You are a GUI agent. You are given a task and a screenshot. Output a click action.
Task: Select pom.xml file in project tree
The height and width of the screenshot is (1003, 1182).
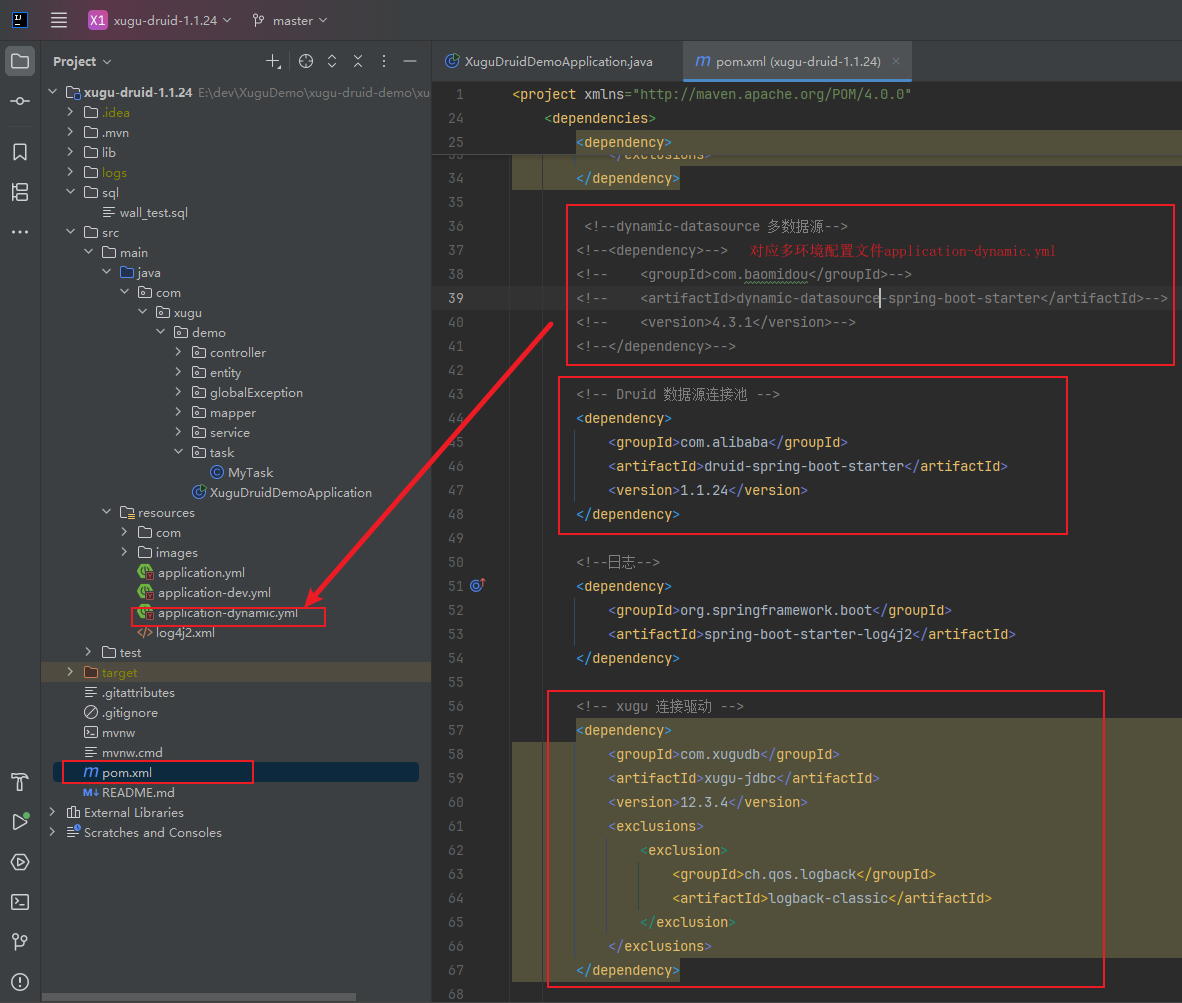tap(126, 772)
